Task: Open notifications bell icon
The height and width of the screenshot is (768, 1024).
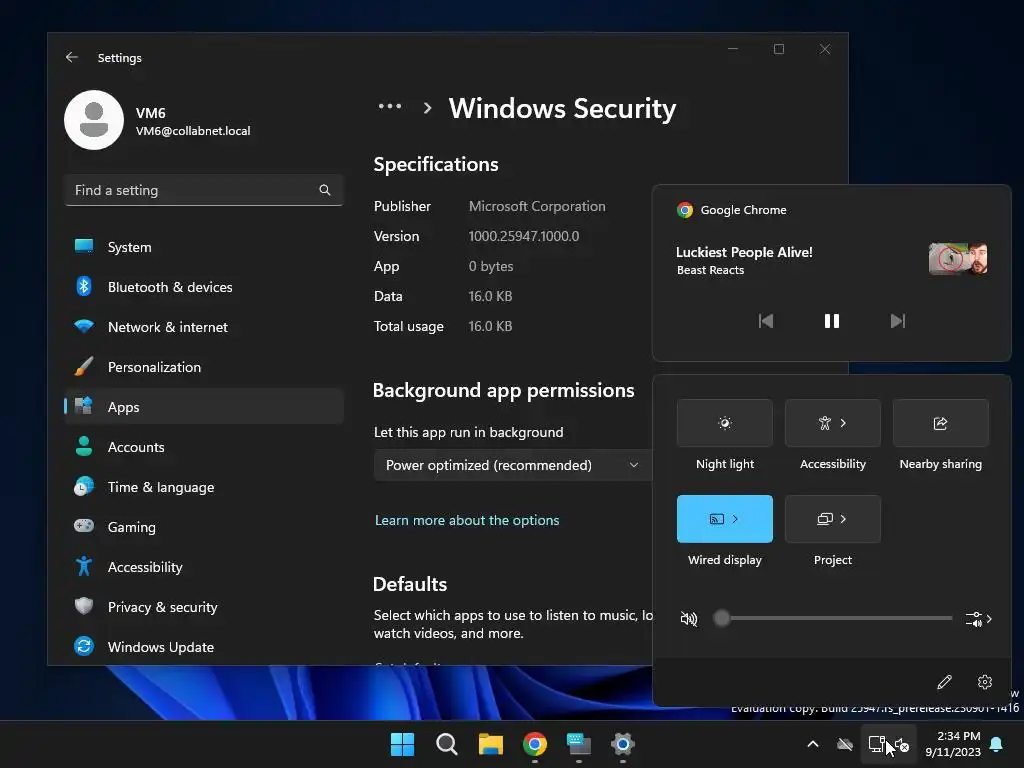Action: pyautogui.click(x=997, y=744)
